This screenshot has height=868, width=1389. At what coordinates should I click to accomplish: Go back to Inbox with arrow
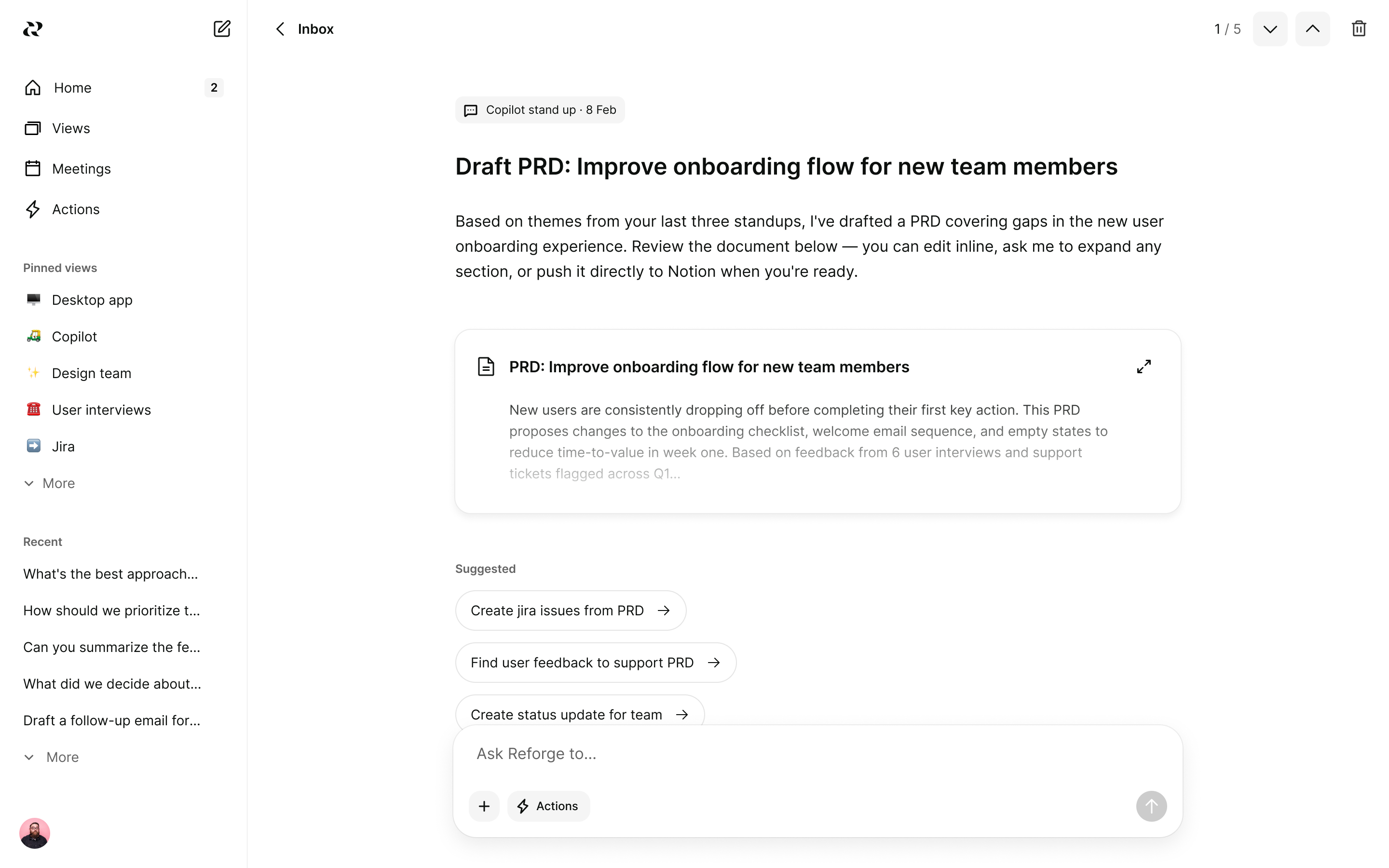[280, 29]
